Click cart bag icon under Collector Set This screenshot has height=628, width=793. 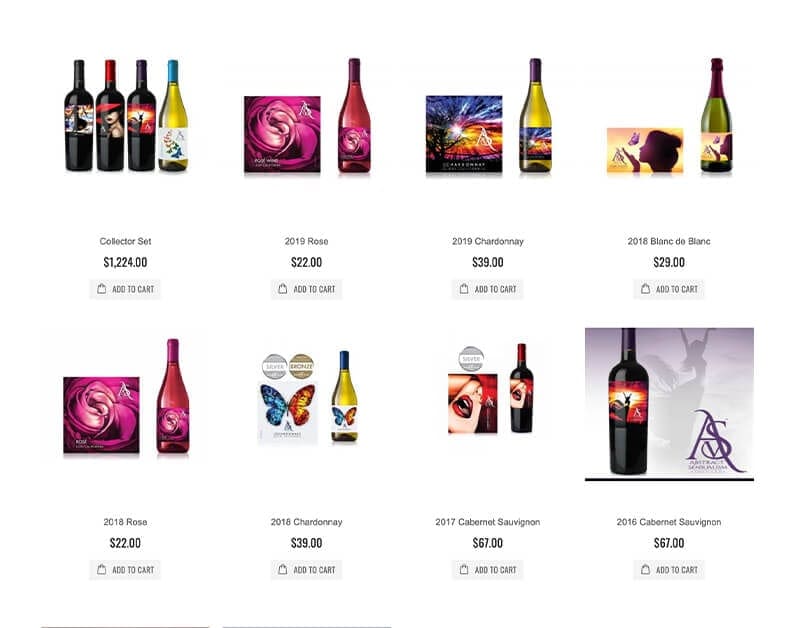(102, 289)
